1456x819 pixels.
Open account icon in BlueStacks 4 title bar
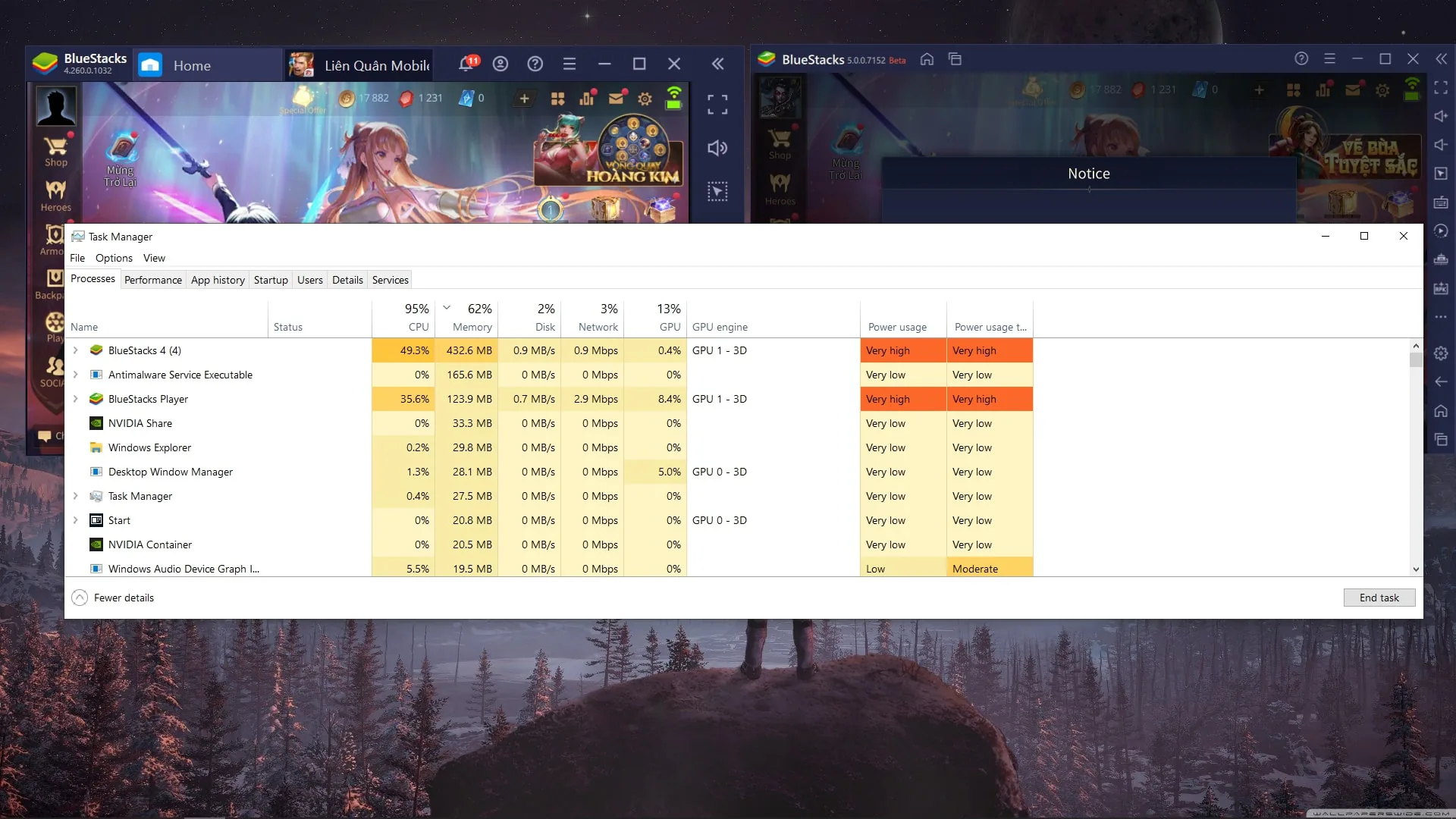click(500, 64)
